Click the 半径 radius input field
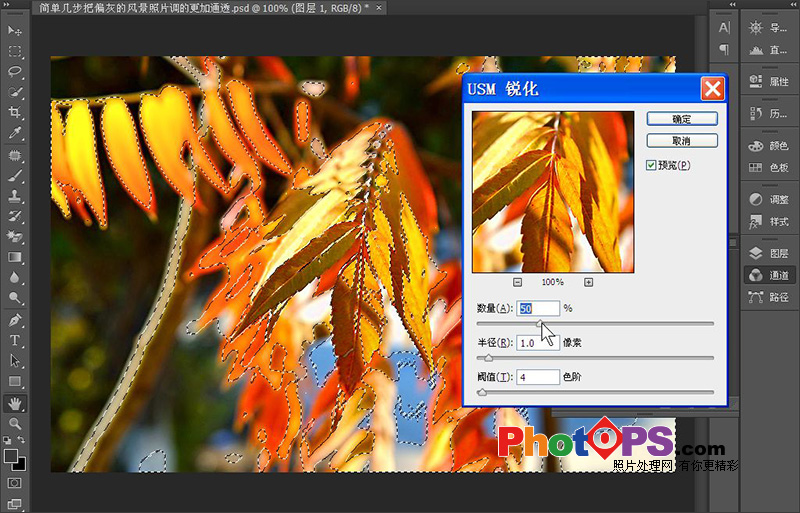This screenshot has height=513, width=800. (x=538, y=343)
